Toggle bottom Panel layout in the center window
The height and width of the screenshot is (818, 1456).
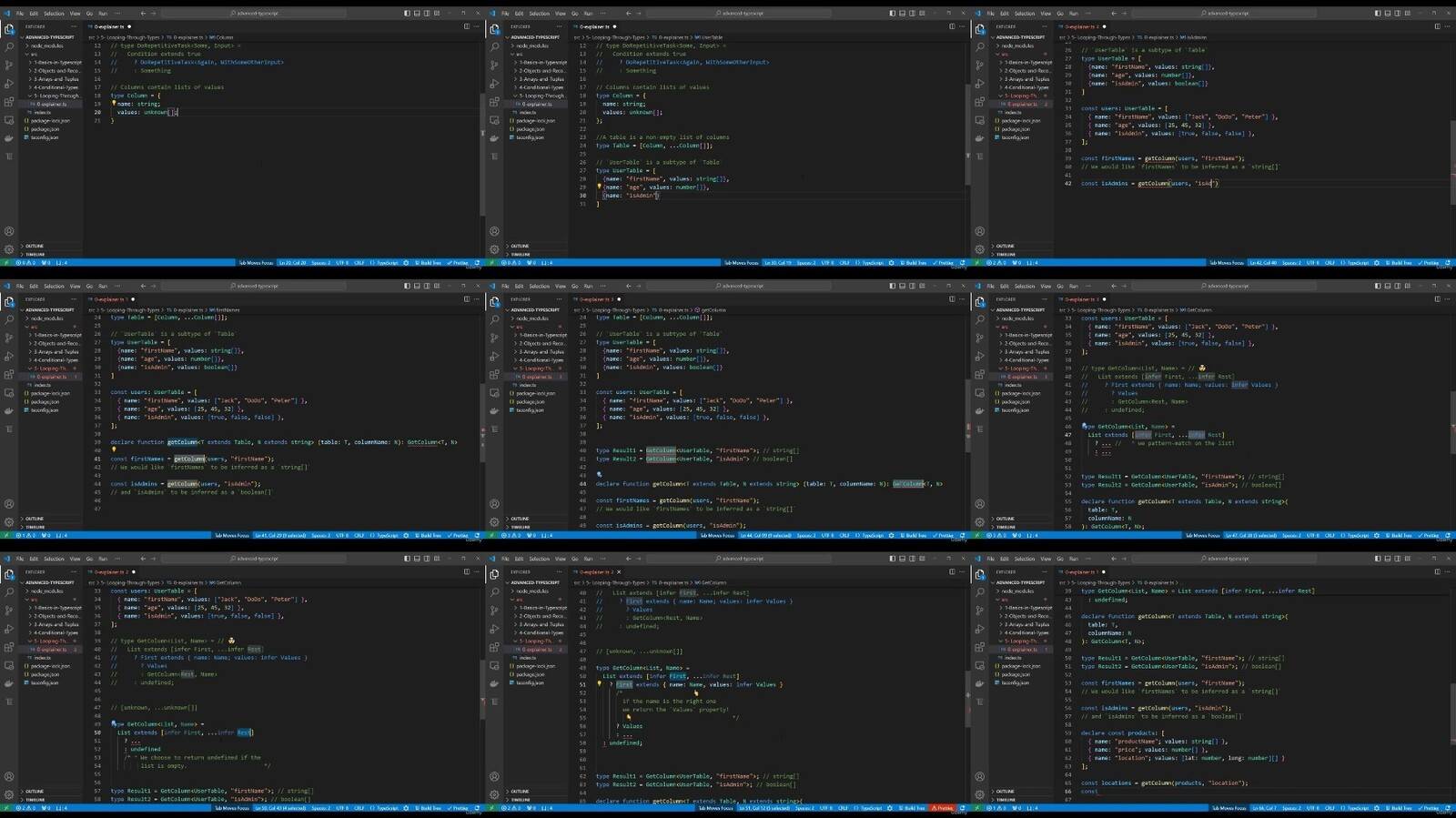[x=901, y=286]
